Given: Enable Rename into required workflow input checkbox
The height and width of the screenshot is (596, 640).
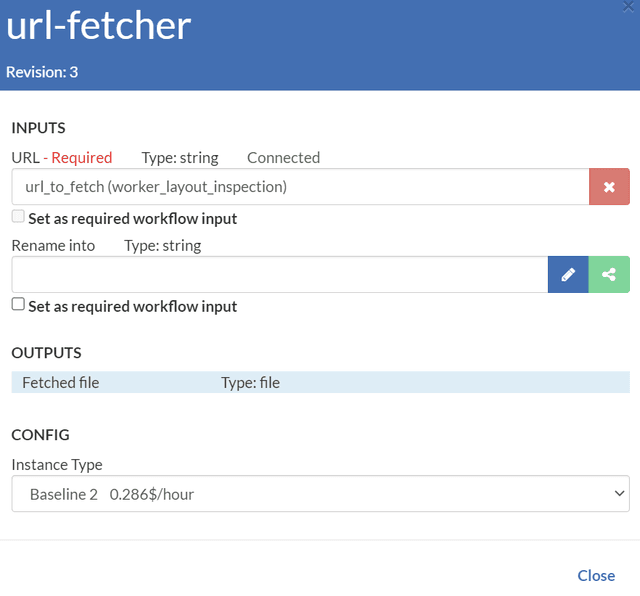Looking at the screenshot, I should [x=18, y=305].
